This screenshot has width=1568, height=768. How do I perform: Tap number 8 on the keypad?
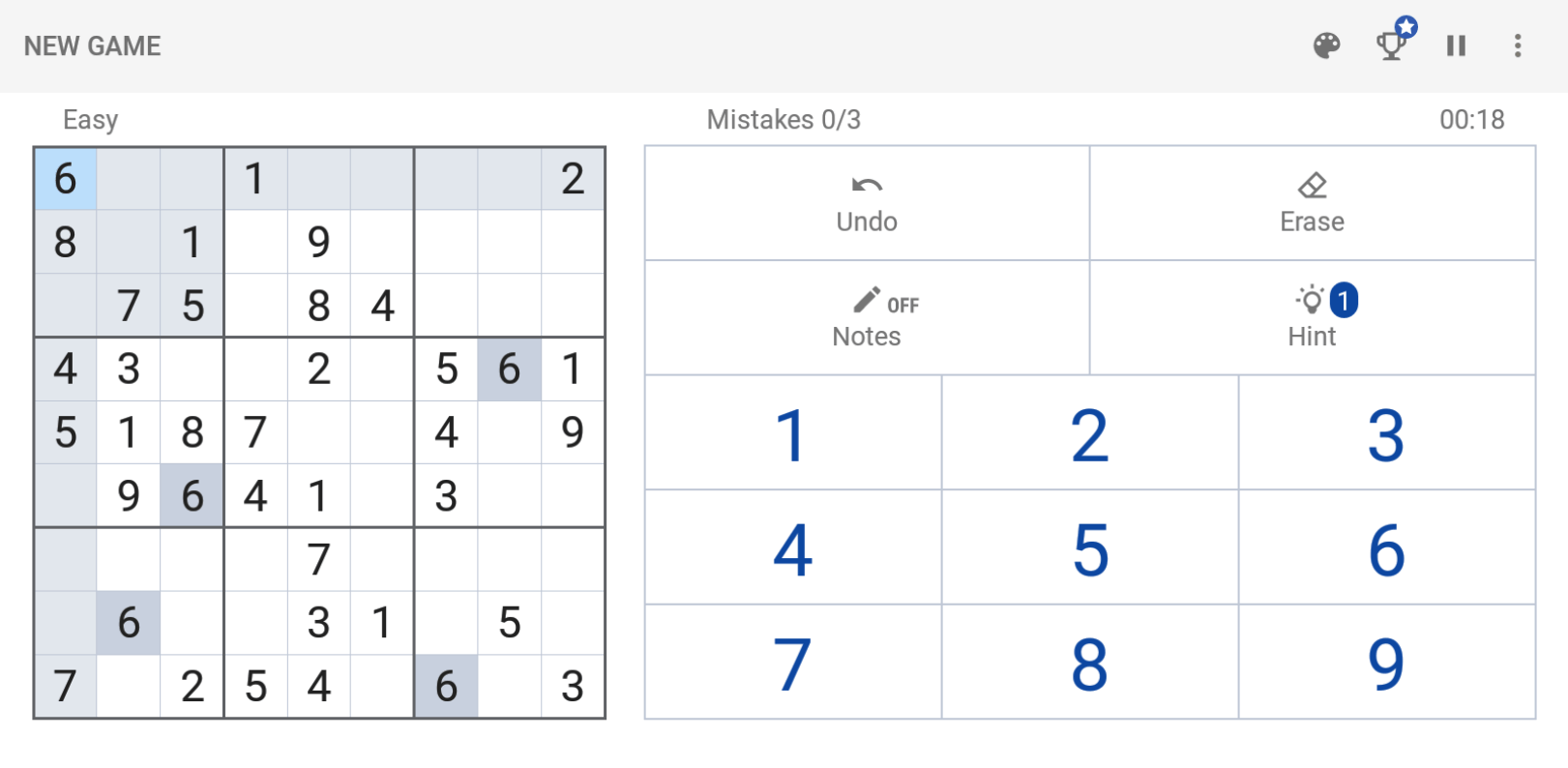point(1090,663)
